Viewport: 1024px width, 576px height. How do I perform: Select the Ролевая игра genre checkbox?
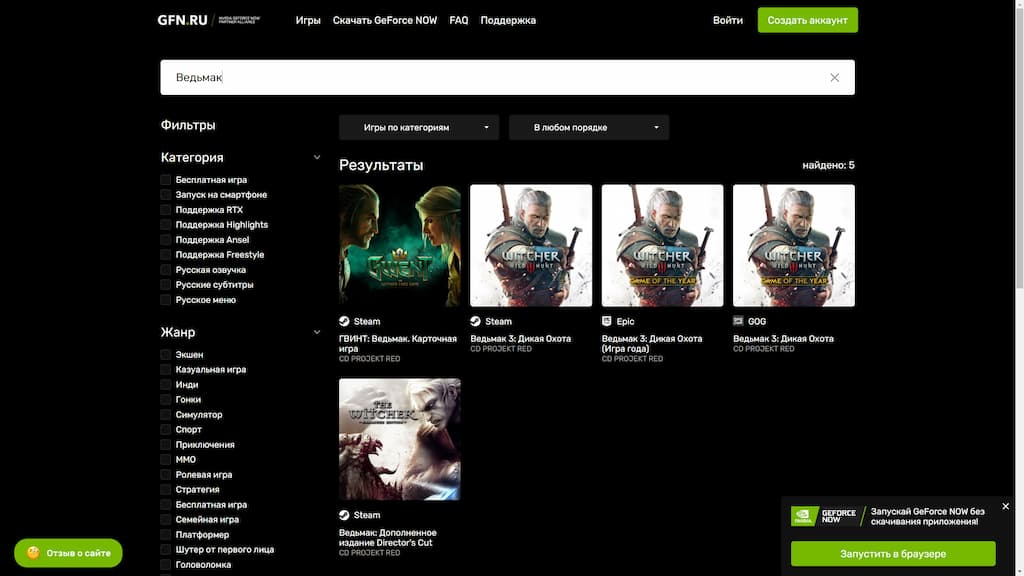click(166, 475)
